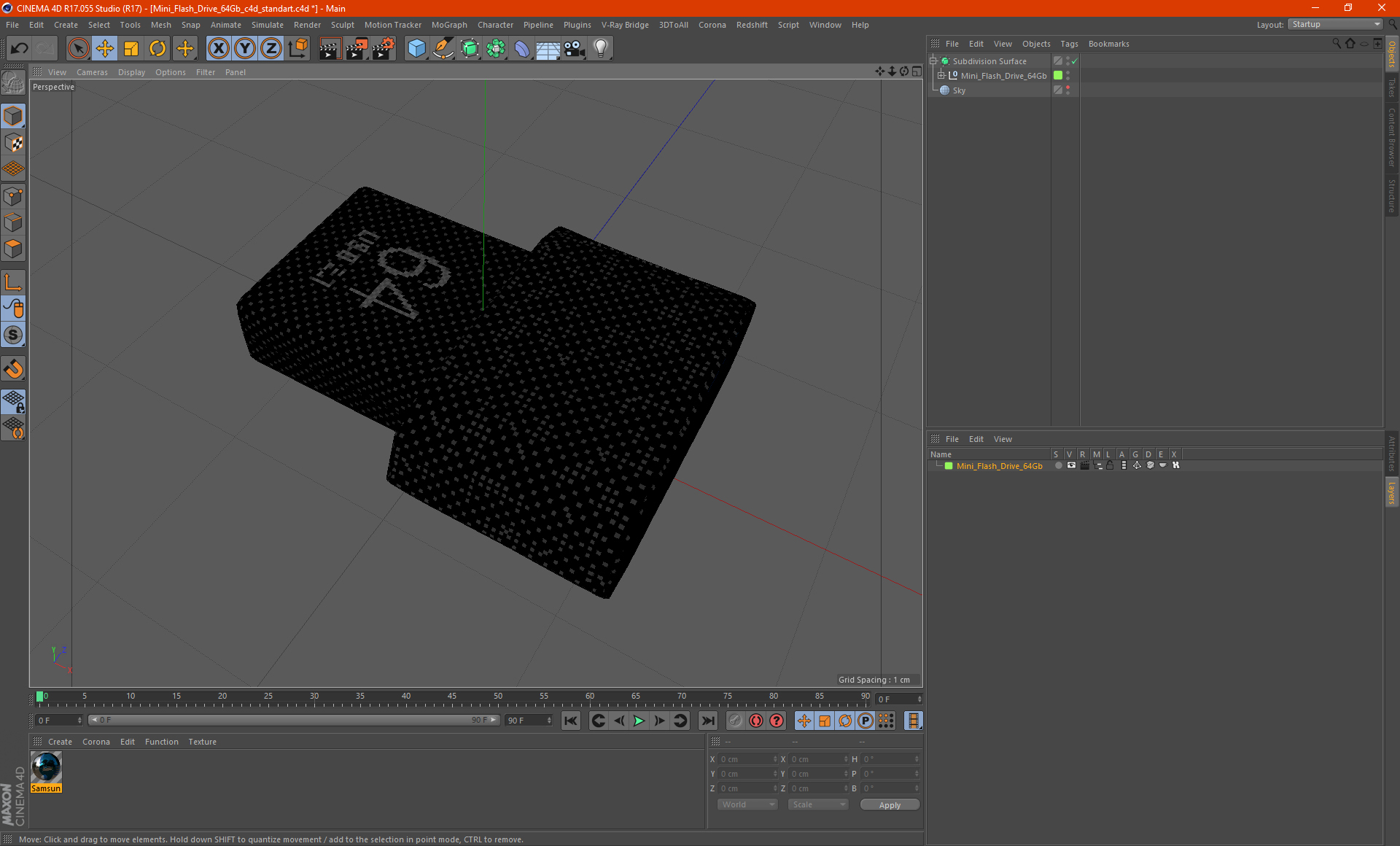Click Render View icon

330,49
